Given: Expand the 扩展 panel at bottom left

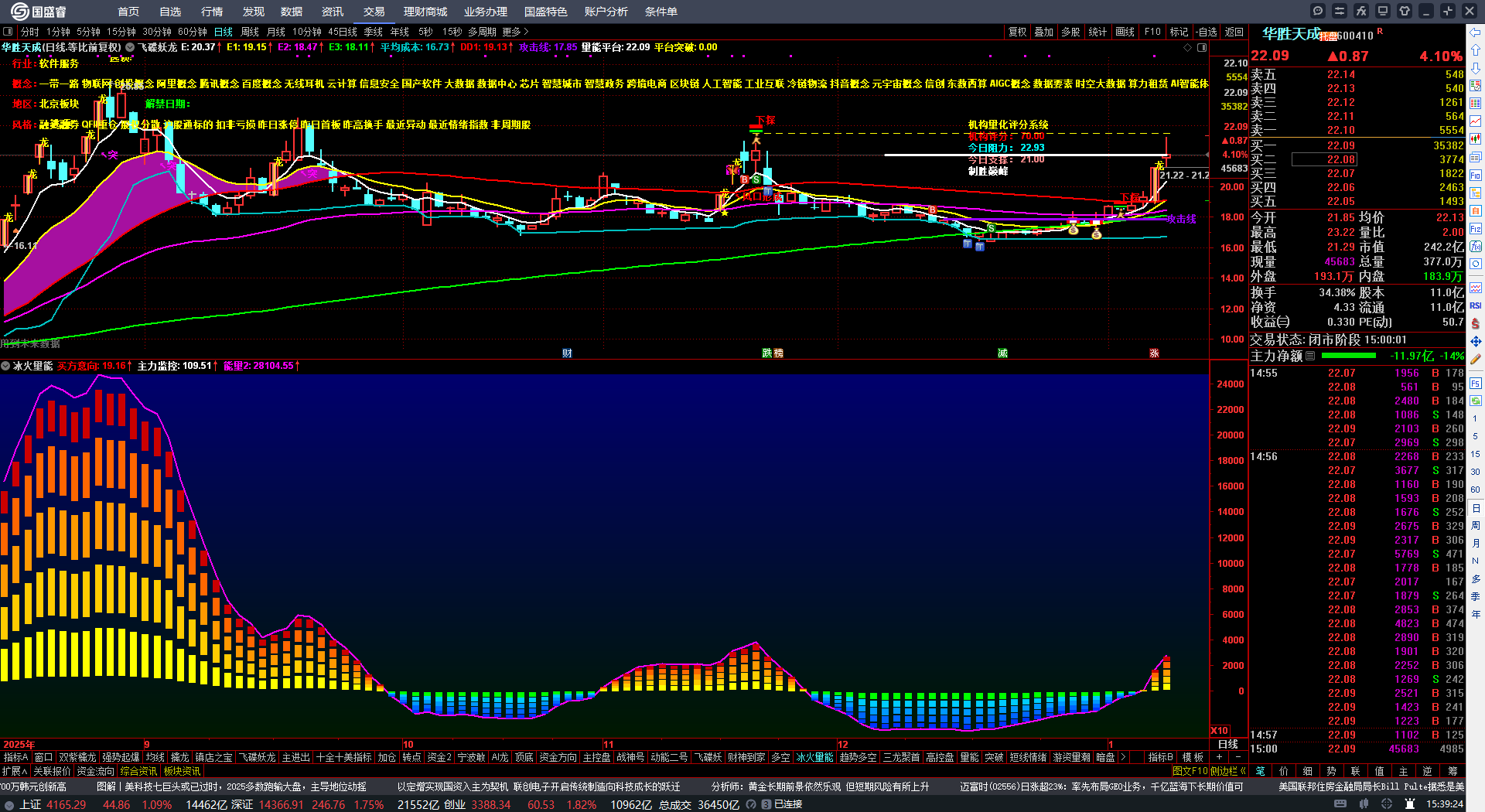Looking at the screenshot, I should click(x=15, y=771).
